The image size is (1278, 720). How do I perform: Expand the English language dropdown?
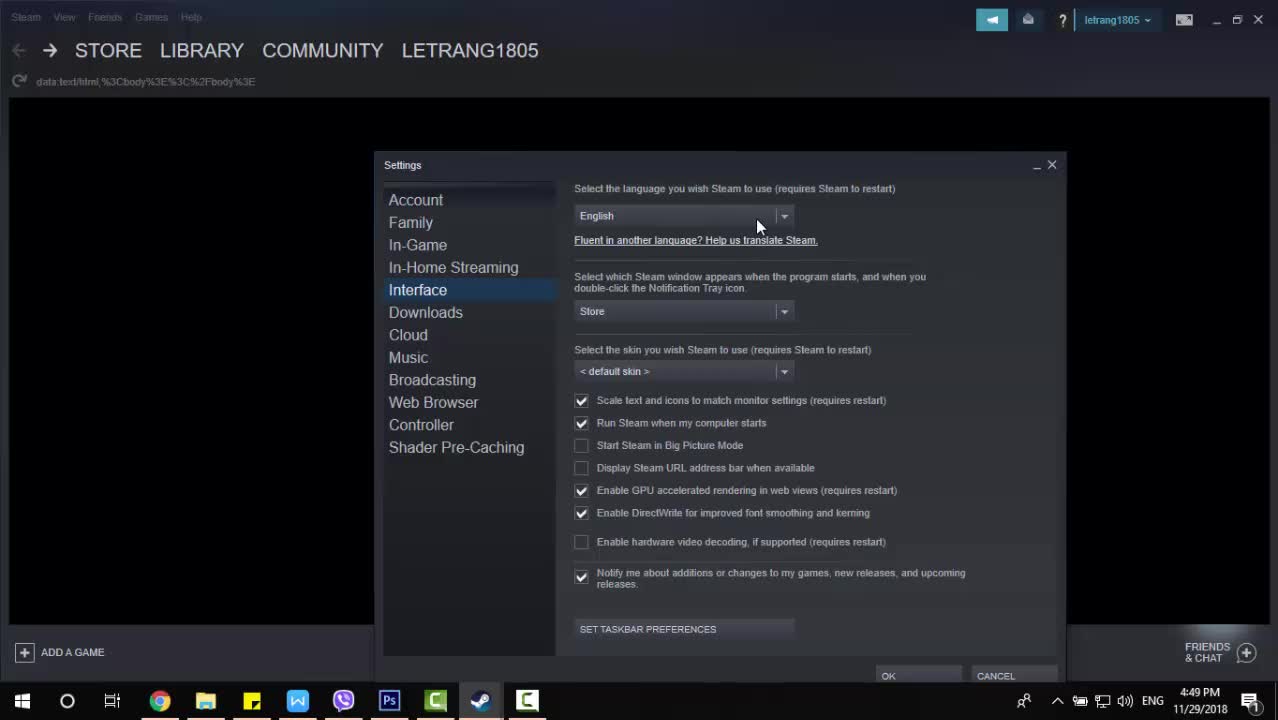(x=684, y=216)
